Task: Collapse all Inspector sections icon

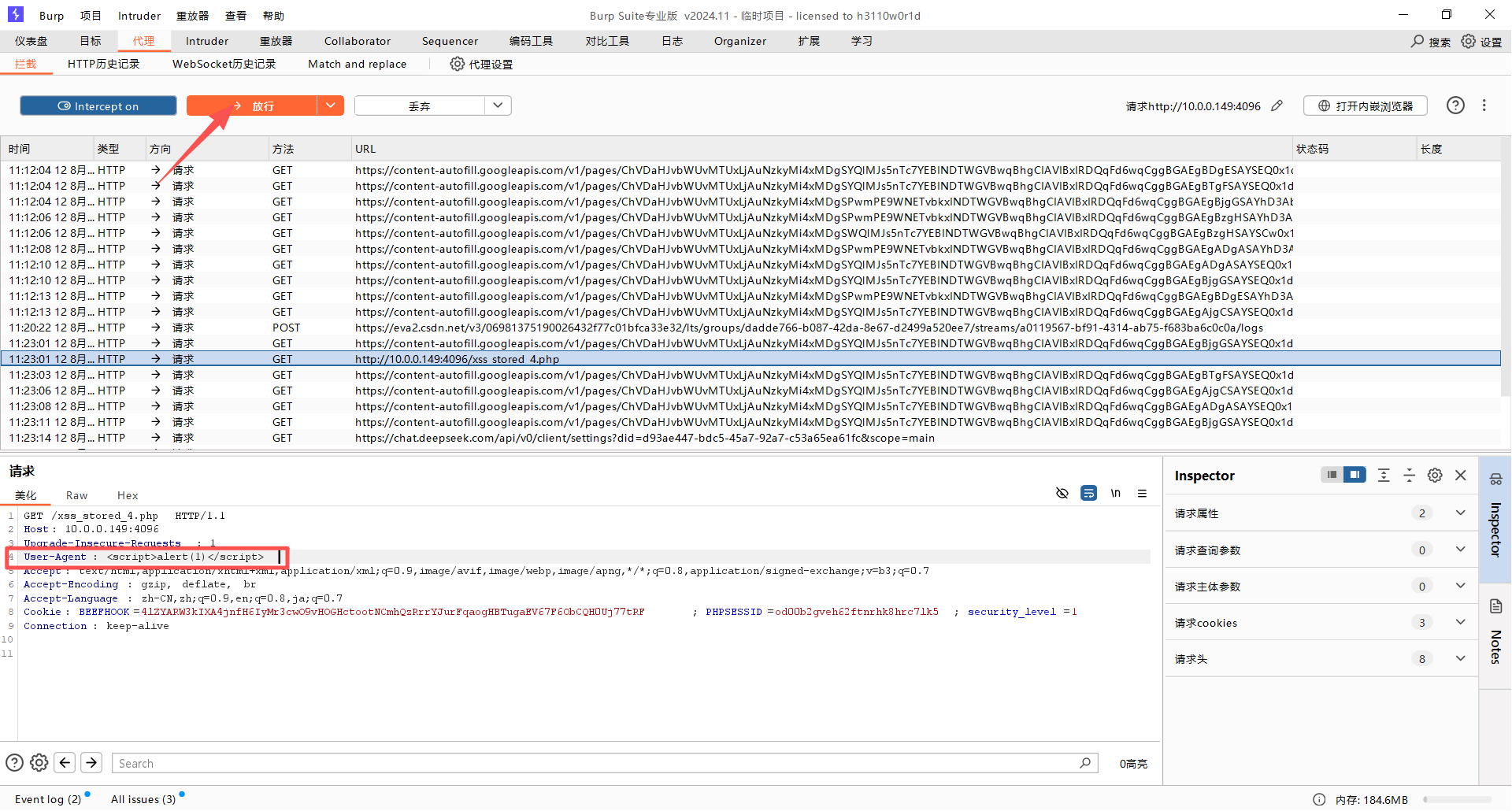Action: (x=1410, y=475)
